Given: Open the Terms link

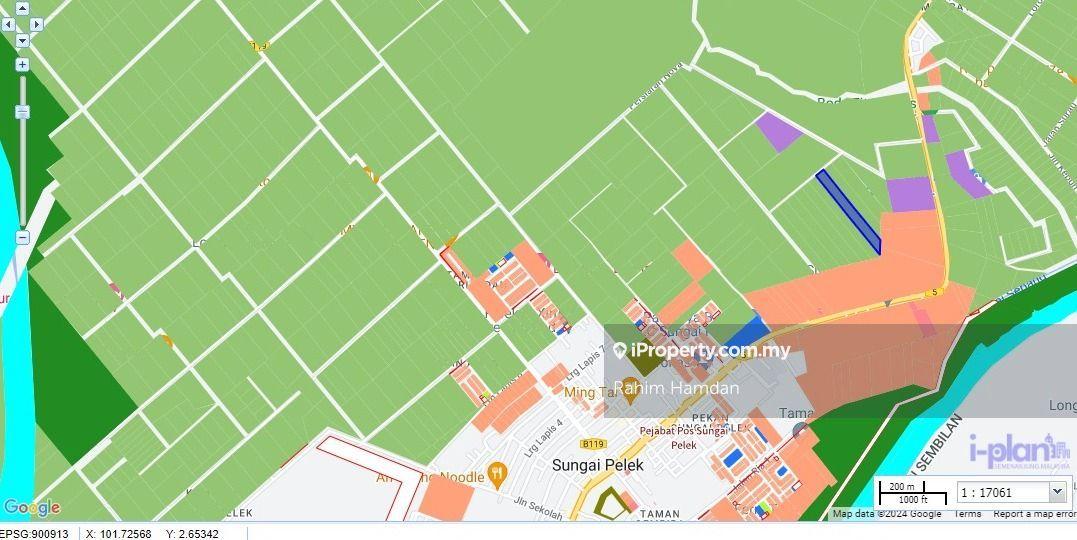Looking at the screenshot, I should [x=967, y=514].
